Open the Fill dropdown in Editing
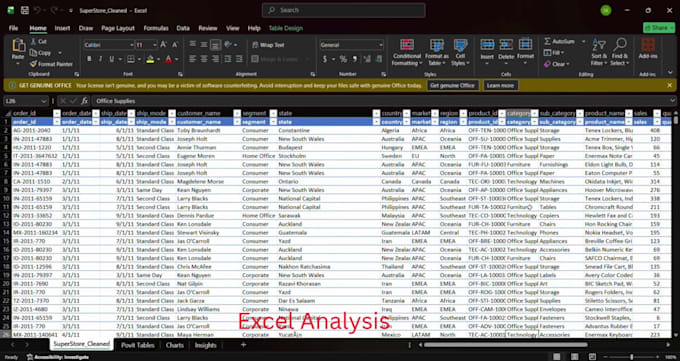Image resolution: width=680 pixels, height=361 pixels. (x=554, y=53)
